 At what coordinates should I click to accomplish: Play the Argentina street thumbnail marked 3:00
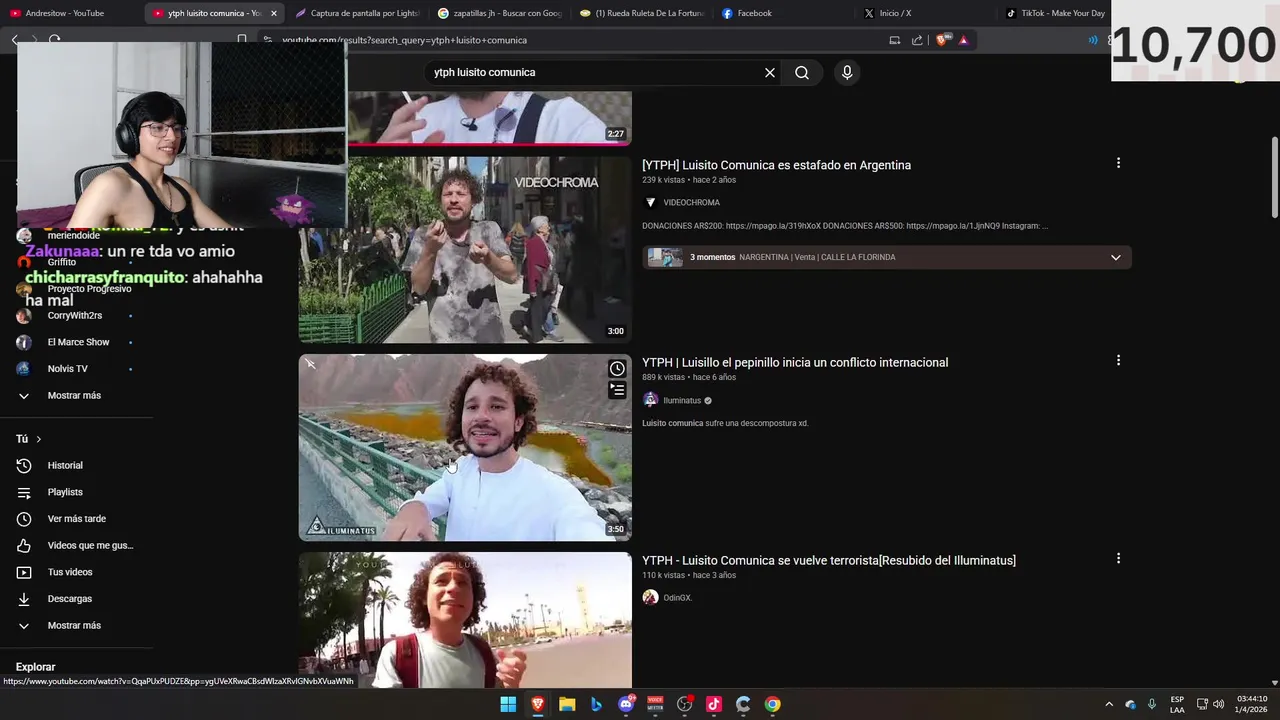point(465,249)
